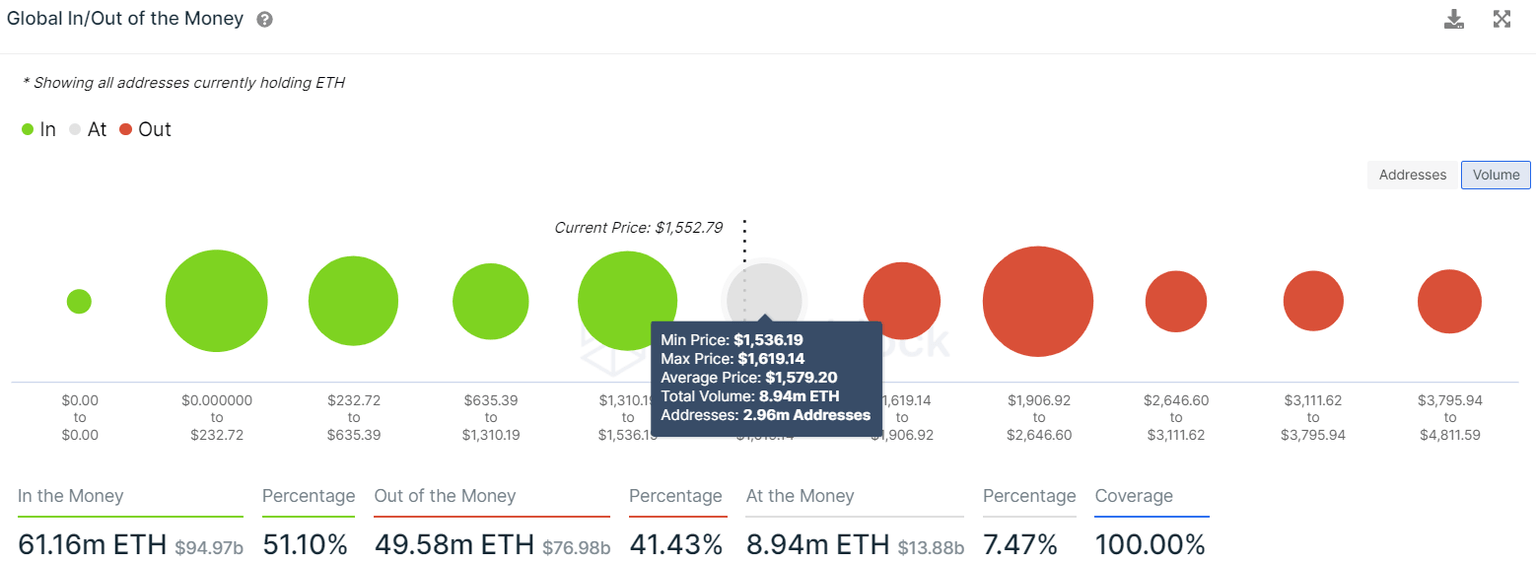The width and height of the screenshot is (1536, 569).
Task: Select the Volume view button
Action: (1495, 175)
